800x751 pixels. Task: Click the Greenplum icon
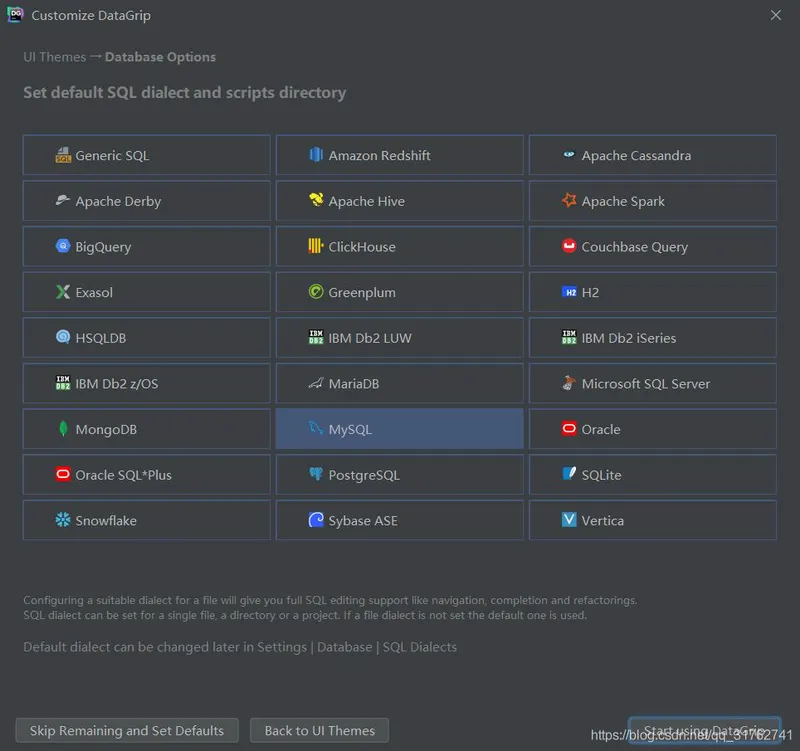316,291
